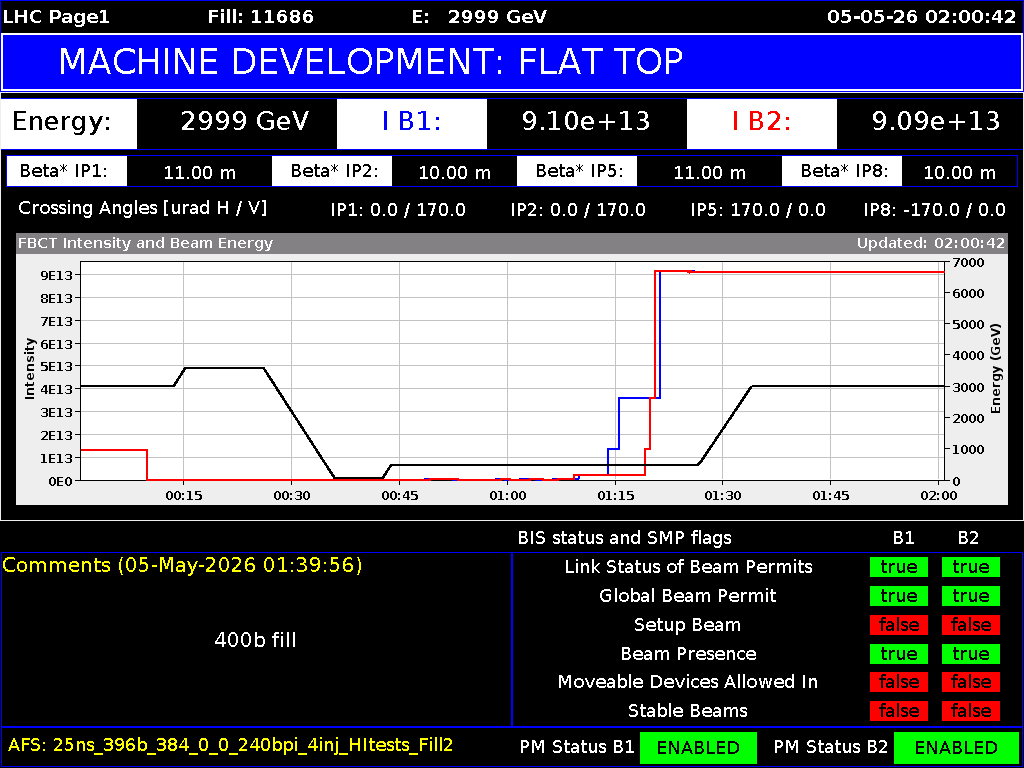Click the '01:30' time axis tick

pyautogui.click(x=723, y=496)
